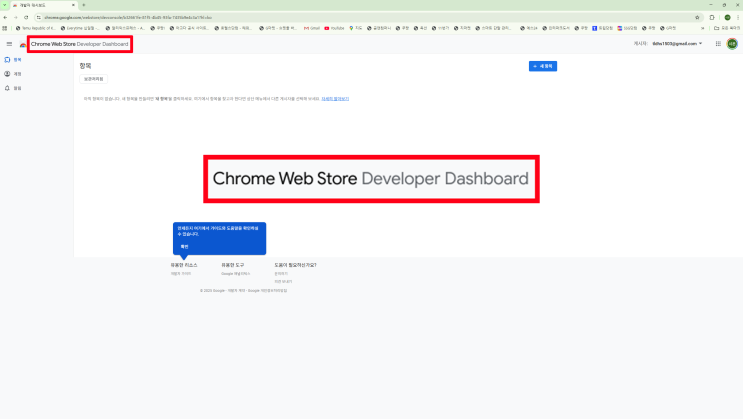The image size is (743, 419).
Task: Open the Google Analytics footer link
Action: 236,273
